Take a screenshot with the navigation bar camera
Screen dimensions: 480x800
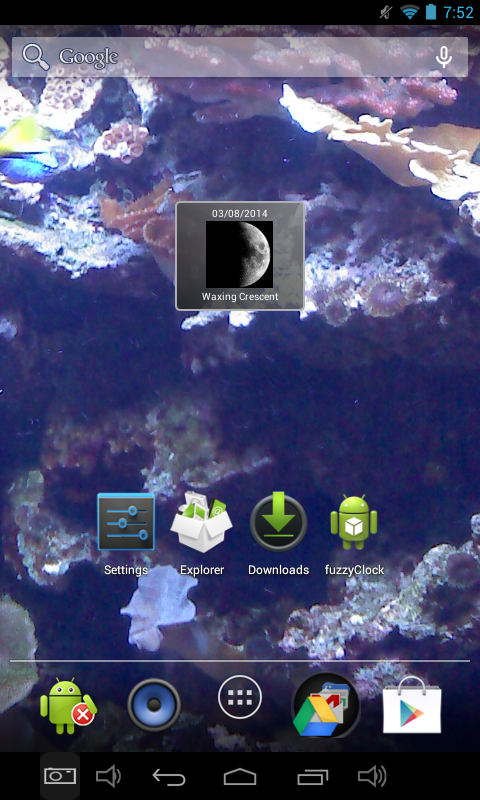[x=60, y=776]
